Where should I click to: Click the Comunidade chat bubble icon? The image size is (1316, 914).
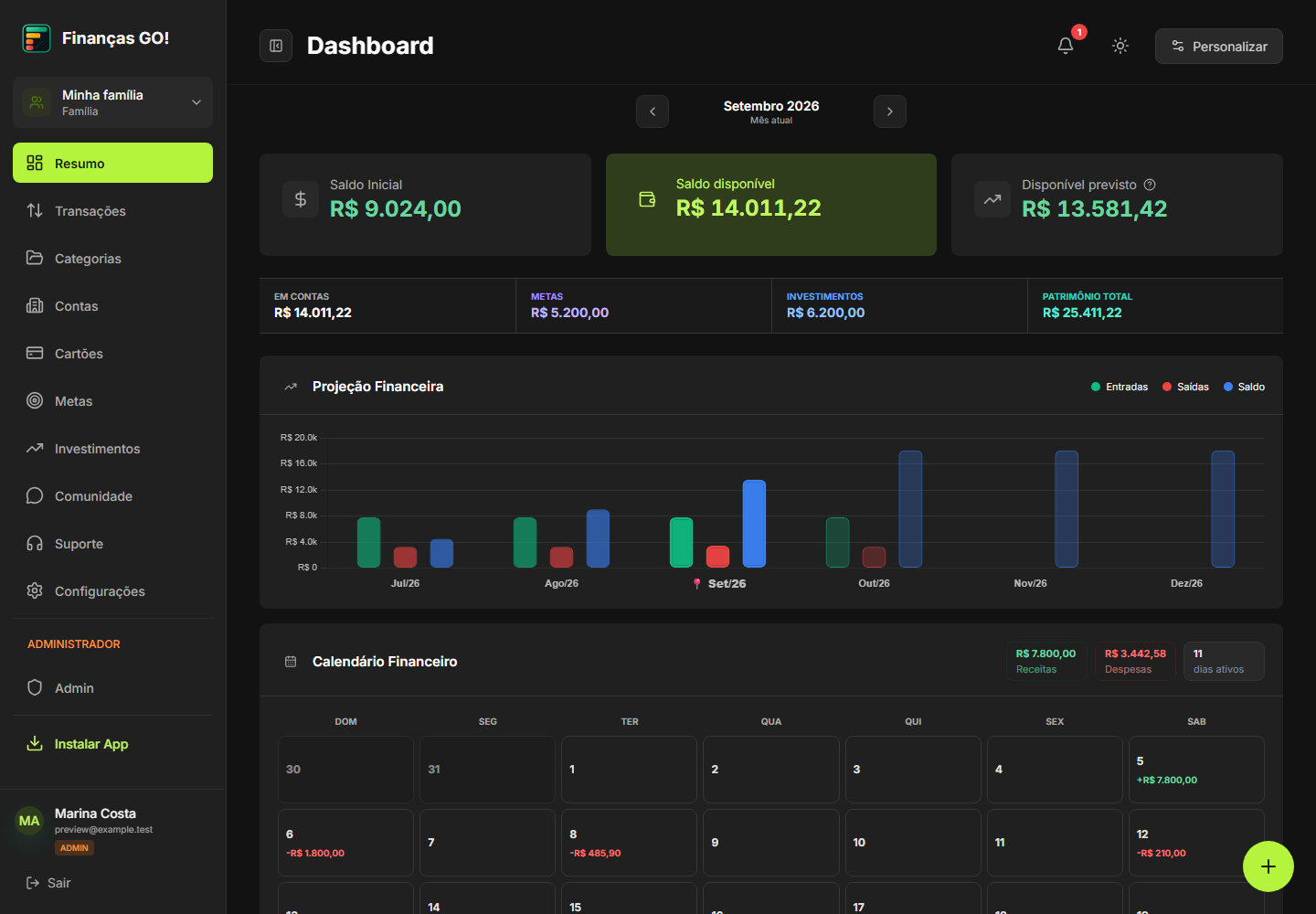[x=35, y=495]
